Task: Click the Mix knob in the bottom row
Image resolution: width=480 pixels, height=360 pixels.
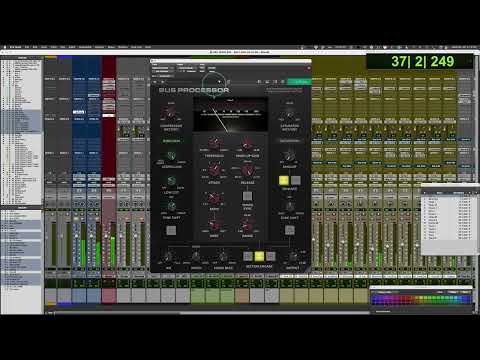Action: coord(168,257)
